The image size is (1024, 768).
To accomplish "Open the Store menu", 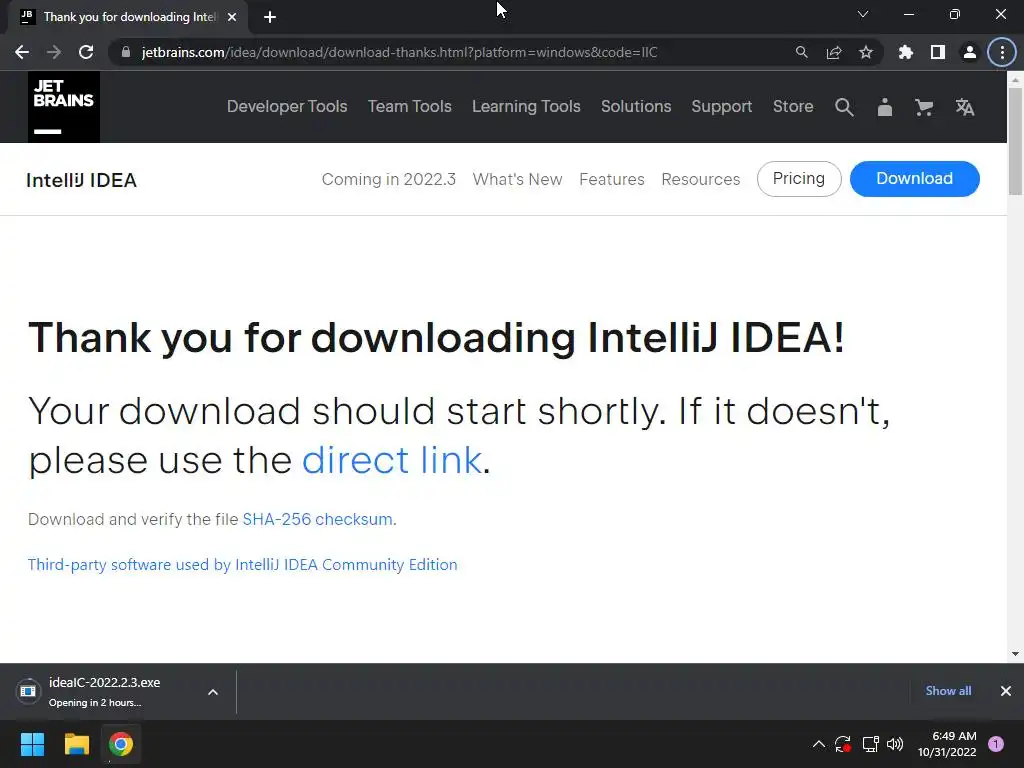I will pos(793,106).
